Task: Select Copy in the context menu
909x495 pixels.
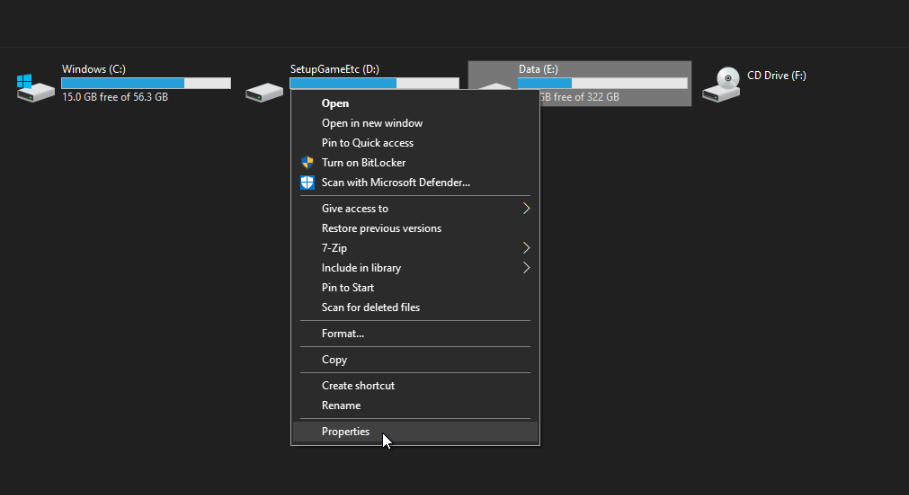Action: click(x=334, y=360)
